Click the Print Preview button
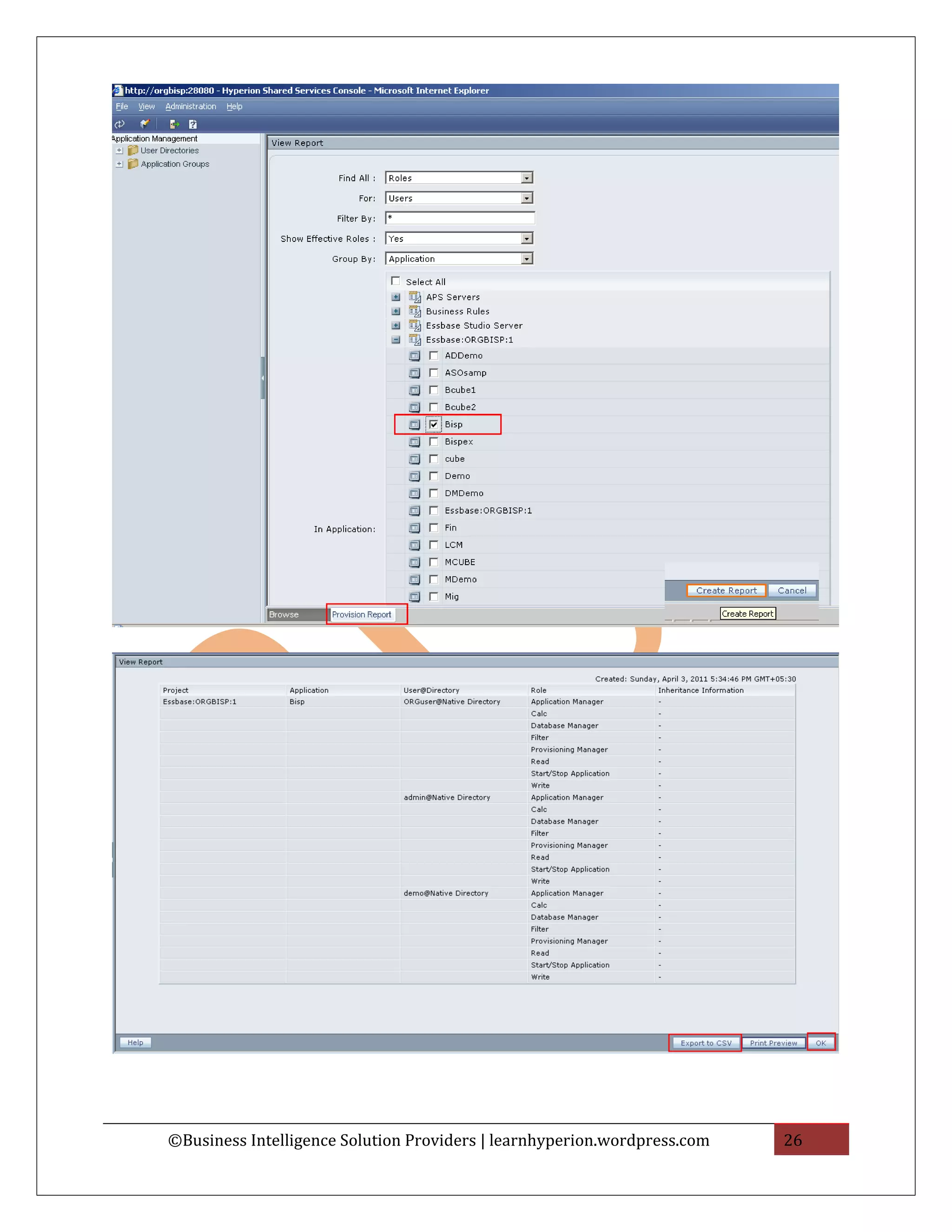 point(773,1043)
